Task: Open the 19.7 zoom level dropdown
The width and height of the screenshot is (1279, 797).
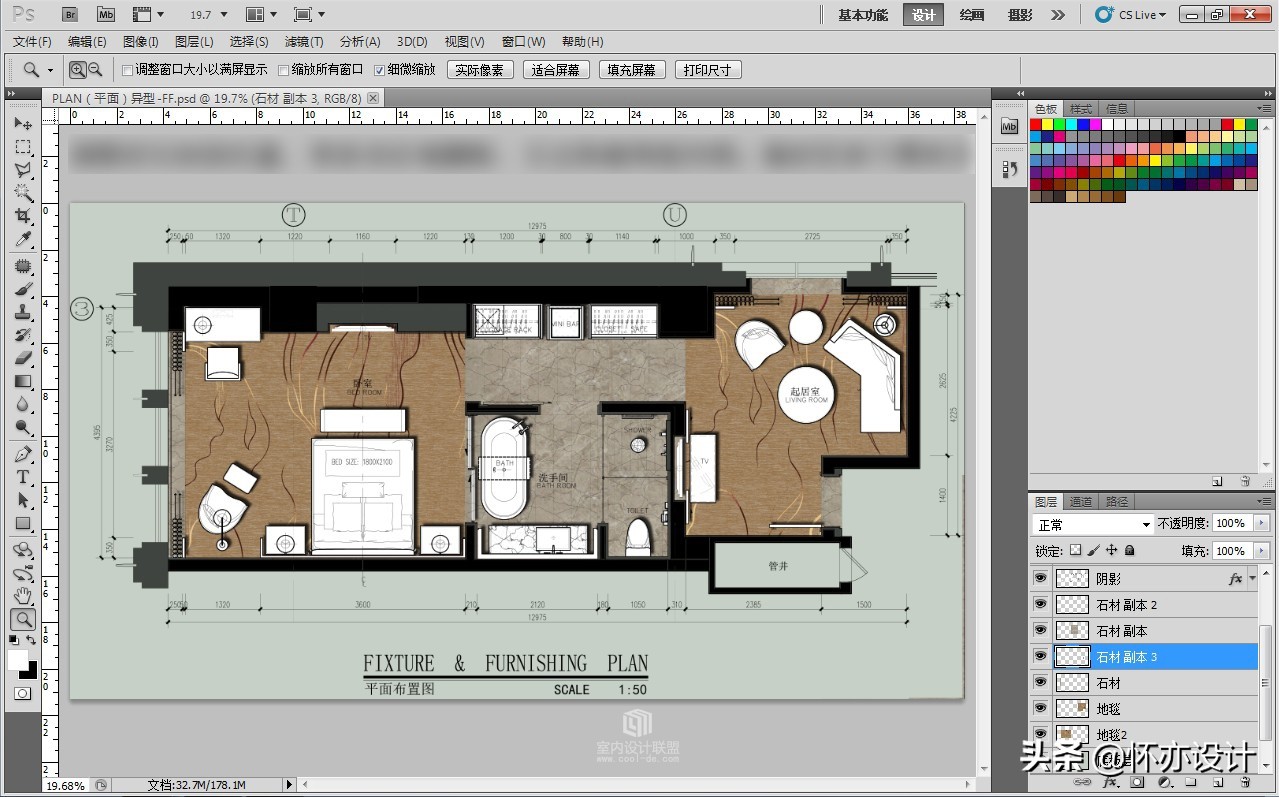Action: coord(223,15)
